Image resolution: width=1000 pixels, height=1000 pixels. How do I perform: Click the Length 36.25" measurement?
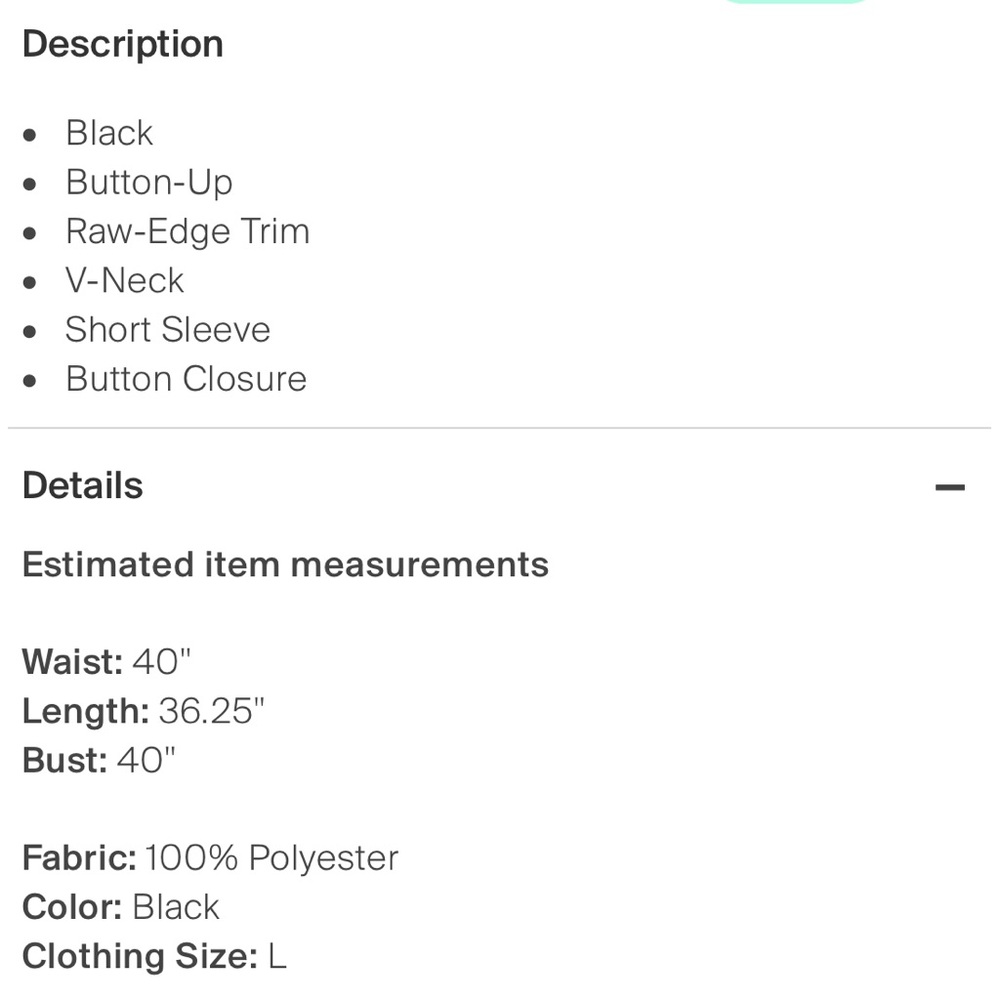click(143, 711)
